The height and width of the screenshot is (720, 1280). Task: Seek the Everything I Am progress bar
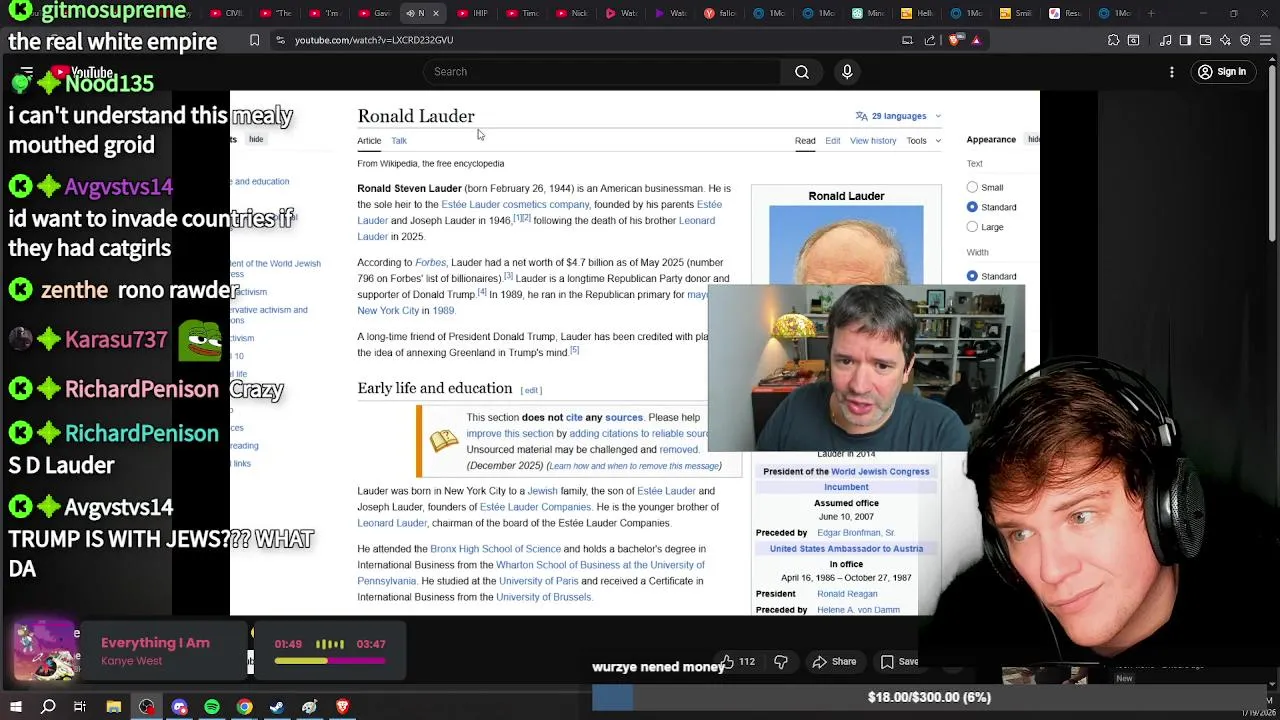coord(329,661)
